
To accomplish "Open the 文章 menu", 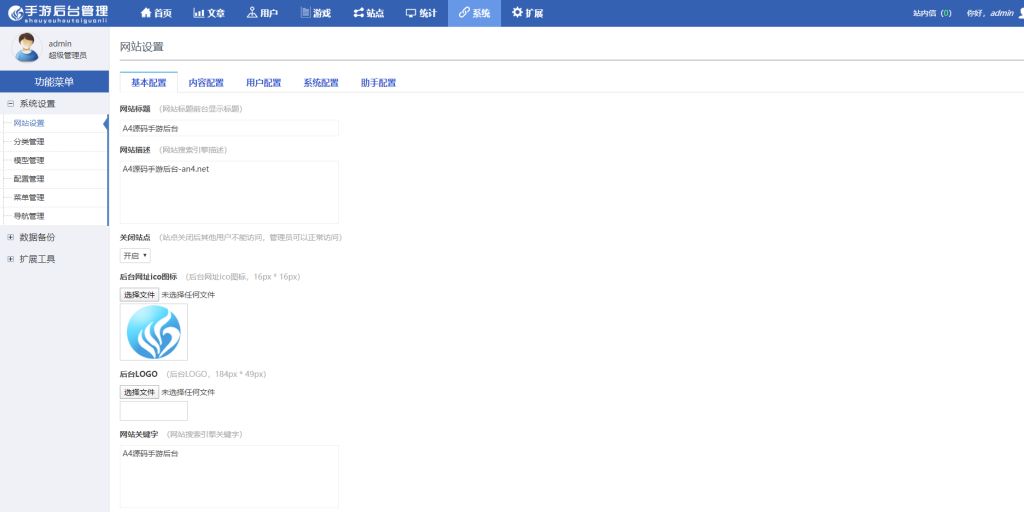I will click(x=210, y=13).
